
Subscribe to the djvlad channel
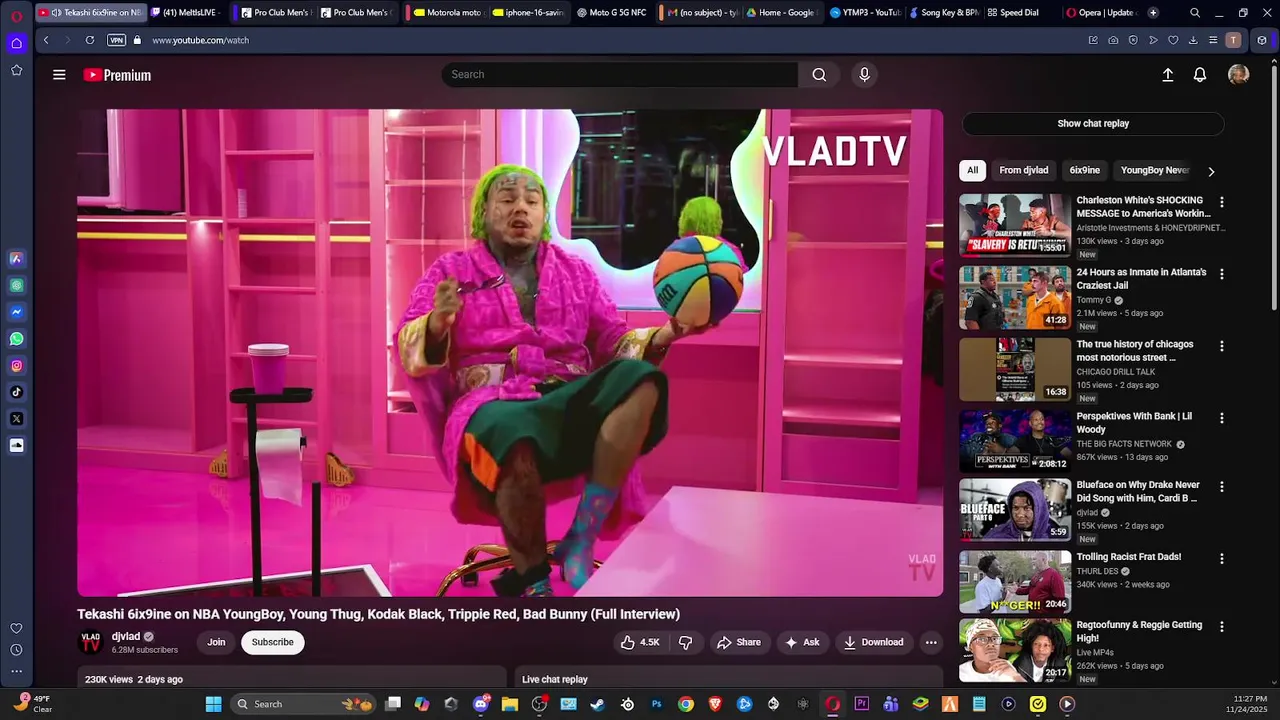pyautogui.click(x=273, y=642)
